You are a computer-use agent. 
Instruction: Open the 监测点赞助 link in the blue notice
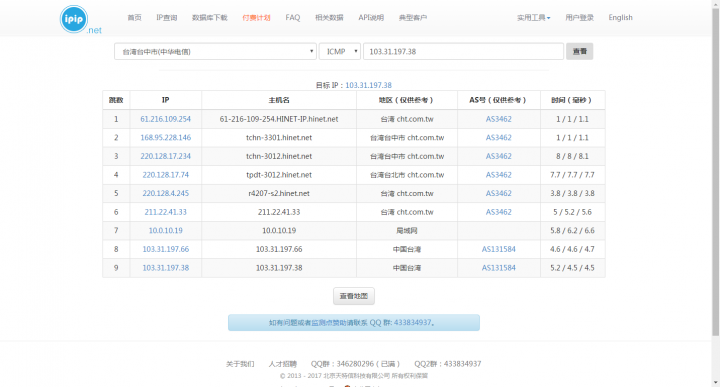[329, 323]
